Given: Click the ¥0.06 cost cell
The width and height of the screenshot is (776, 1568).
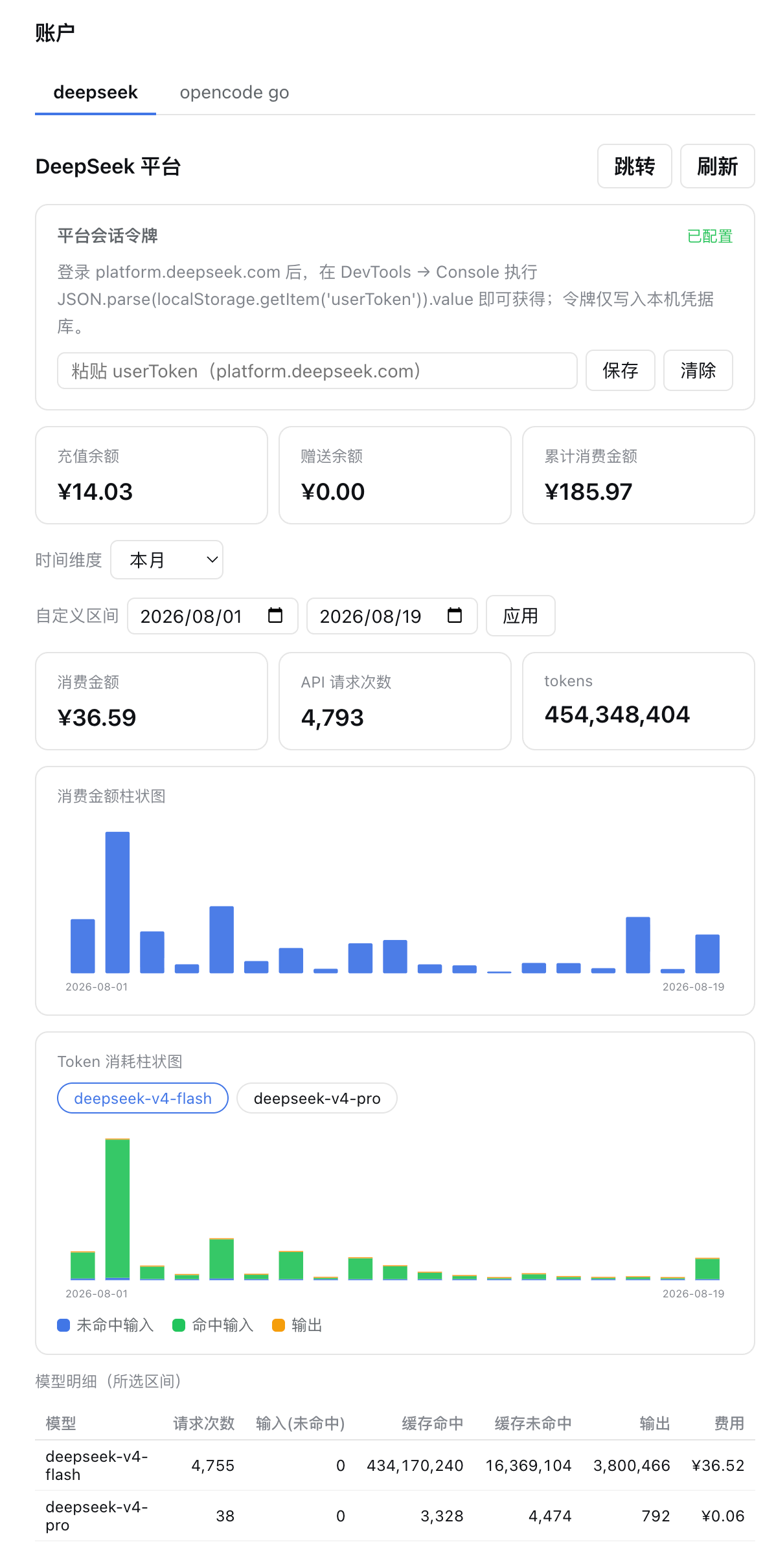Looking at the screenshot, I should pos(723,1516).
